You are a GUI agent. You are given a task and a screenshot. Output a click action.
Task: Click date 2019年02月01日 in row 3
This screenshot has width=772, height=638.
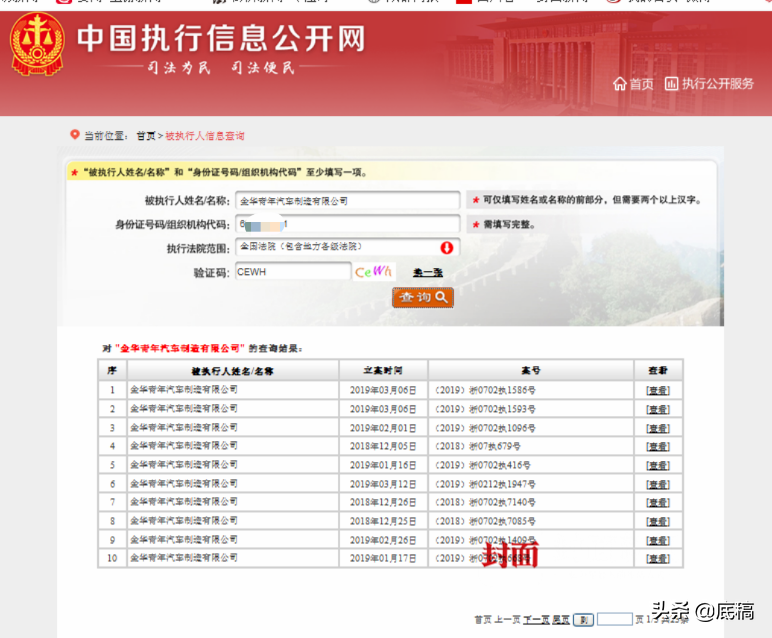pyautogui.click(x=383, y=428)
